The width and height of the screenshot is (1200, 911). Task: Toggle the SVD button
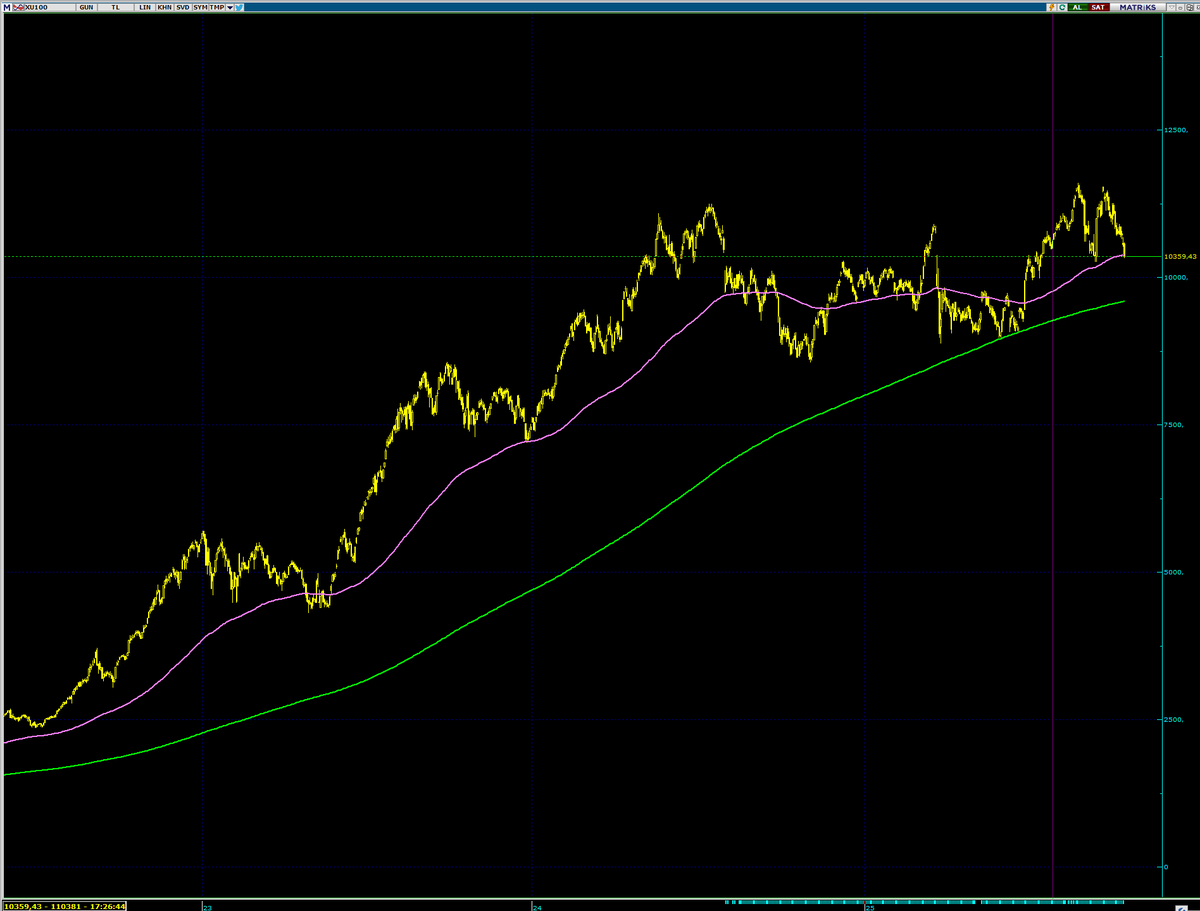pos(182,7)
